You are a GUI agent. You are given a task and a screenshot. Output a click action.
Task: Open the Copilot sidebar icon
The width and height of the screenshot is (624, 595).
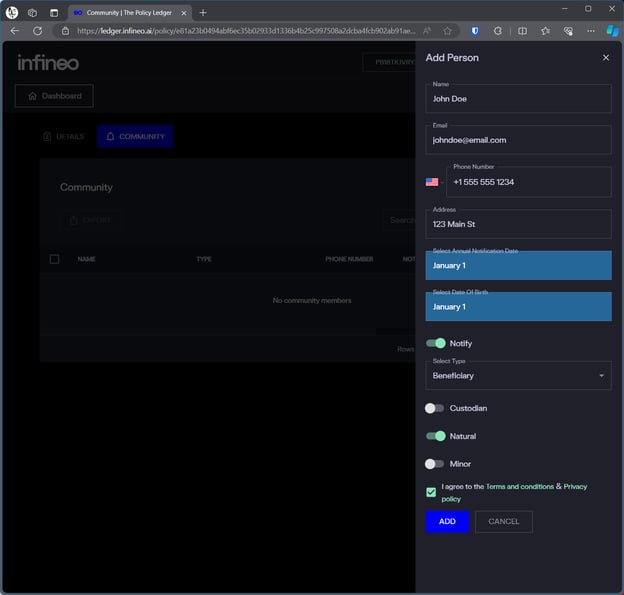tap(612, 31)
